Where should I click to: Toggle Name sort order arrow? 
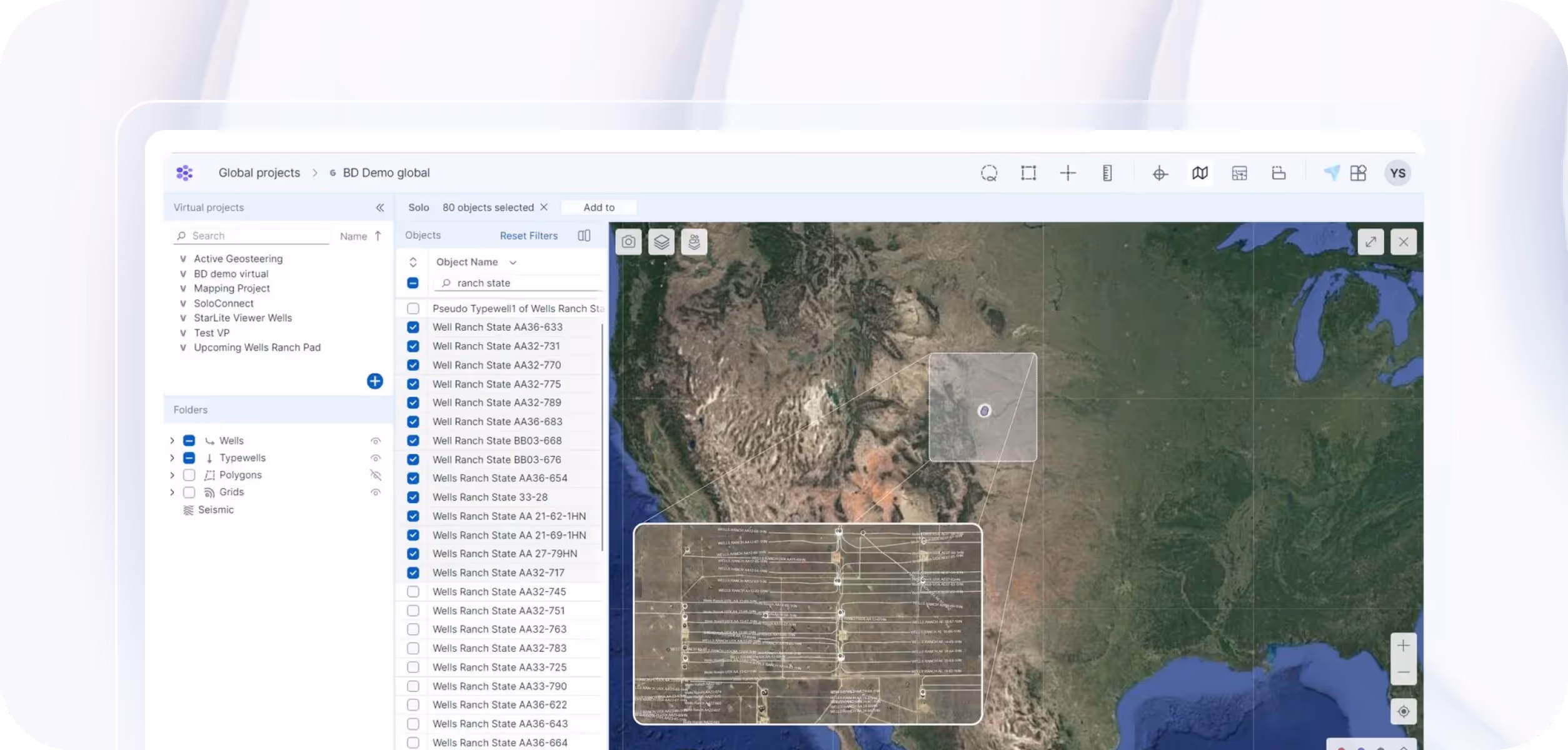click(x=378, y=236)
